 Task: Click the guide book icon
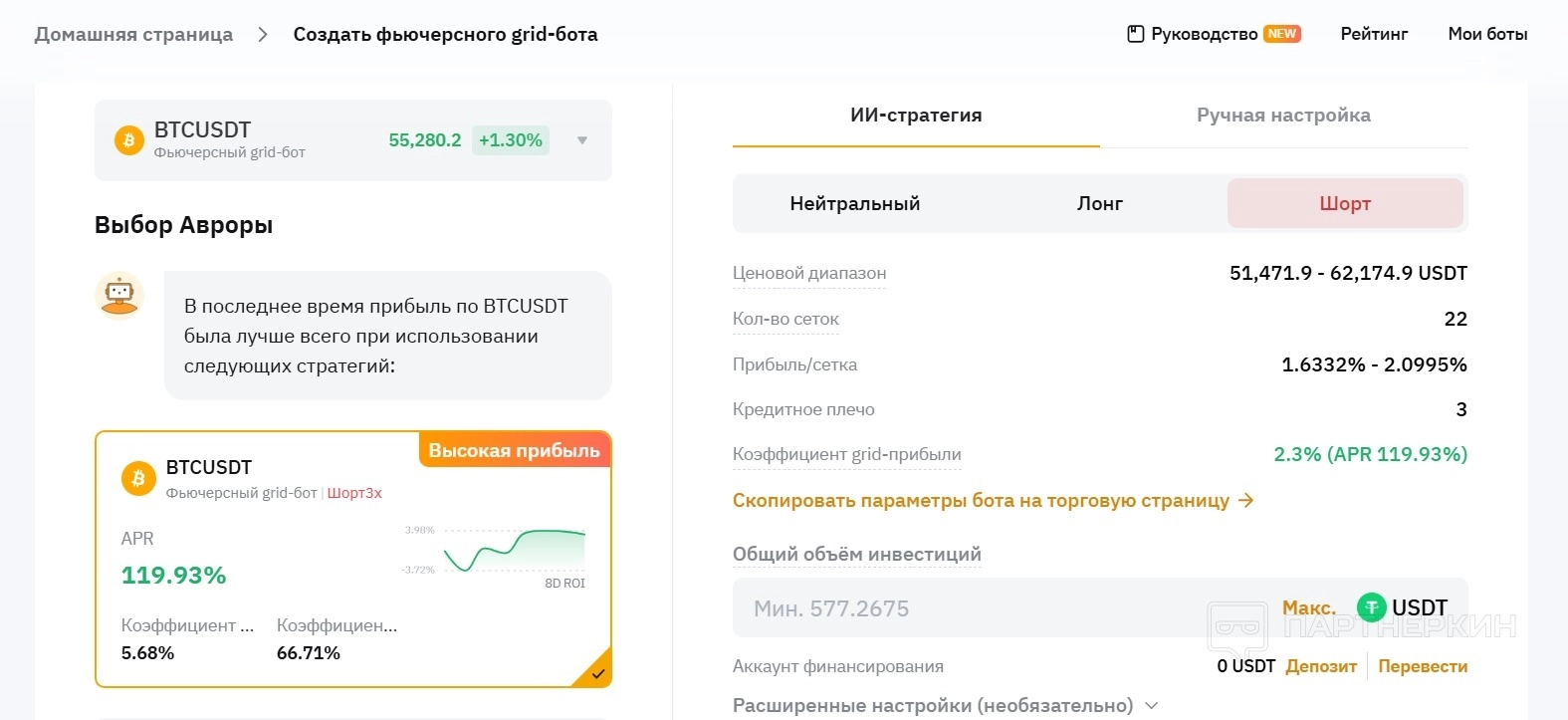tap(1135, 34)
